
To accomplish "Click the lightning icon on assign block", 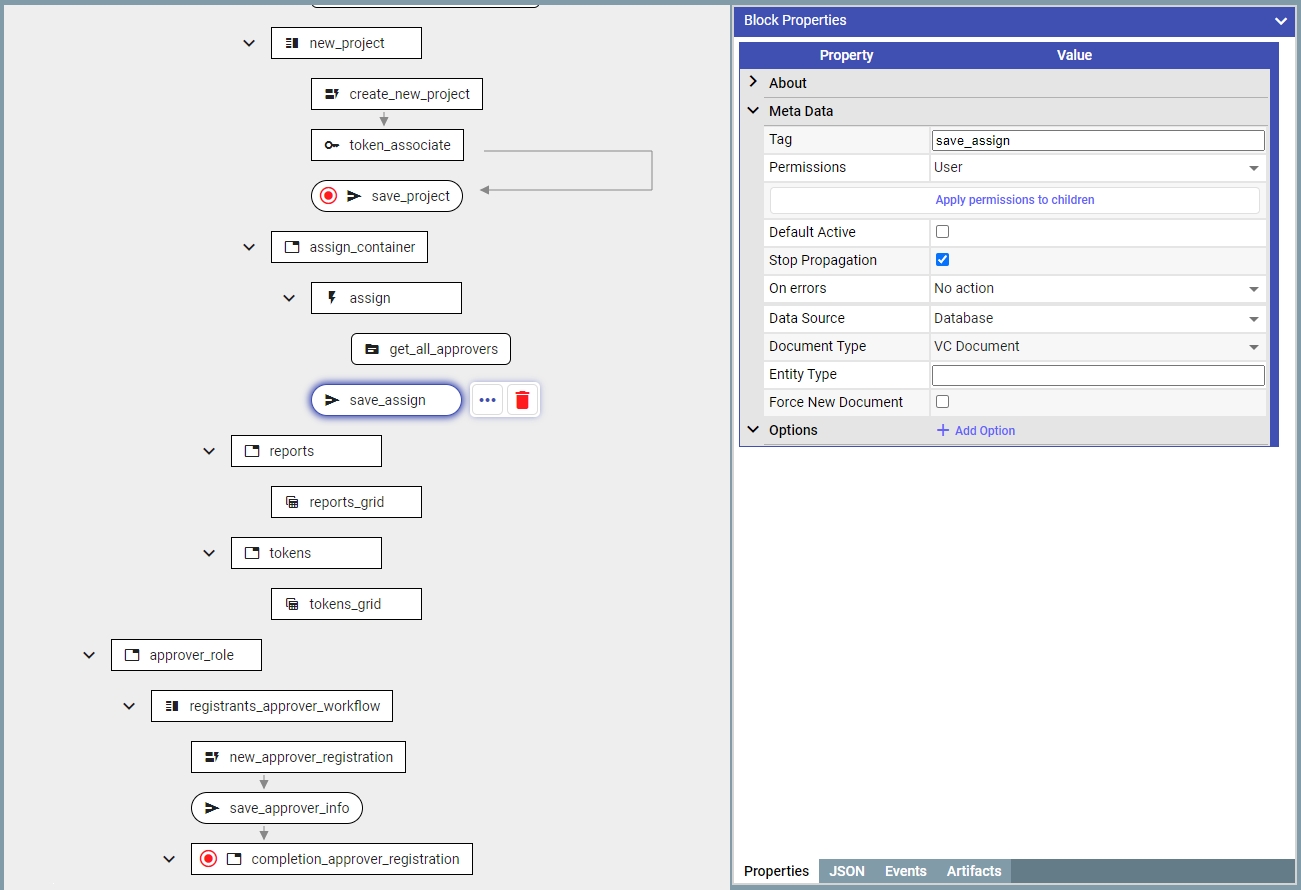I will click(332, 298).
